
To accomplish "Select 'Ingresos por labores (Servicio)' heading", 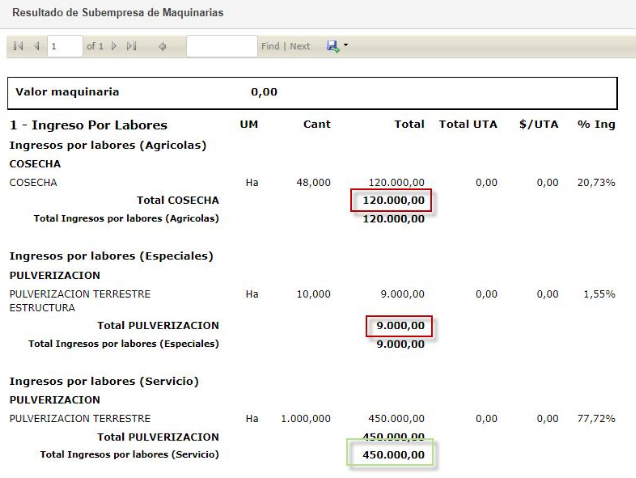I will click(x=104, y=381).
